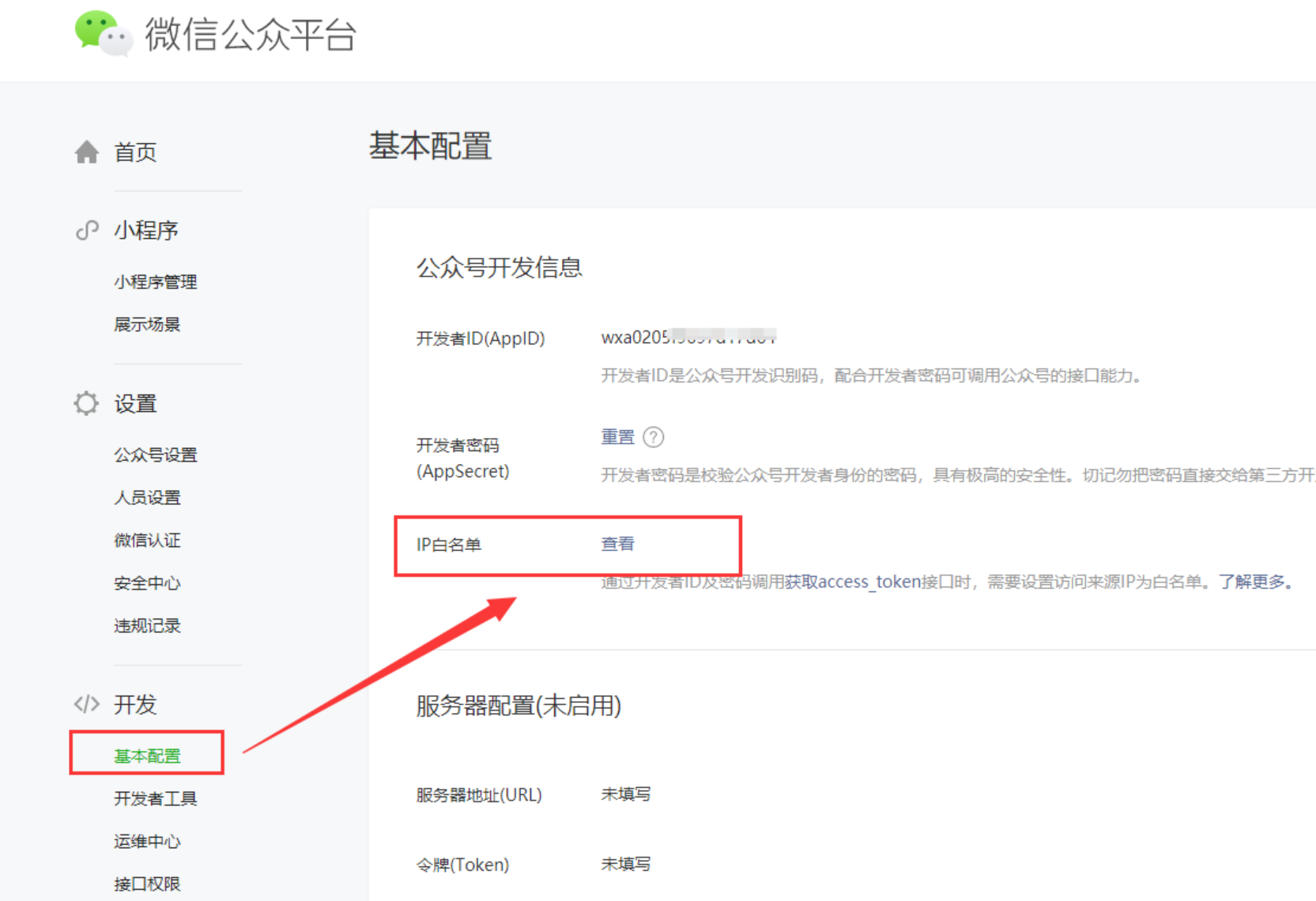The height and width of the screenshot is (901, 1316).
Task: Click the 开发者ID(AppID) label
Action: 481,338
